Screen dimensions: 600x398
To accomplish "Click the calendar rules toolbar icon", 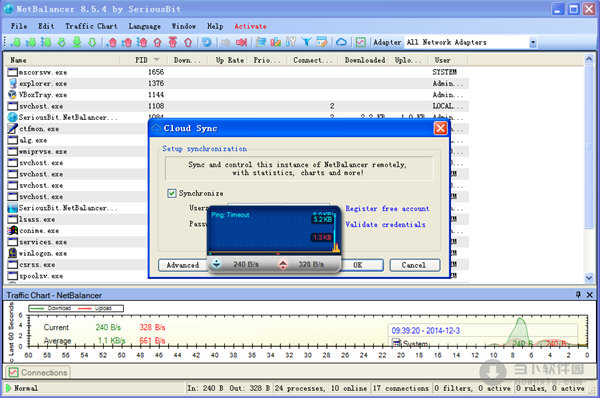I will click(322, 42).
